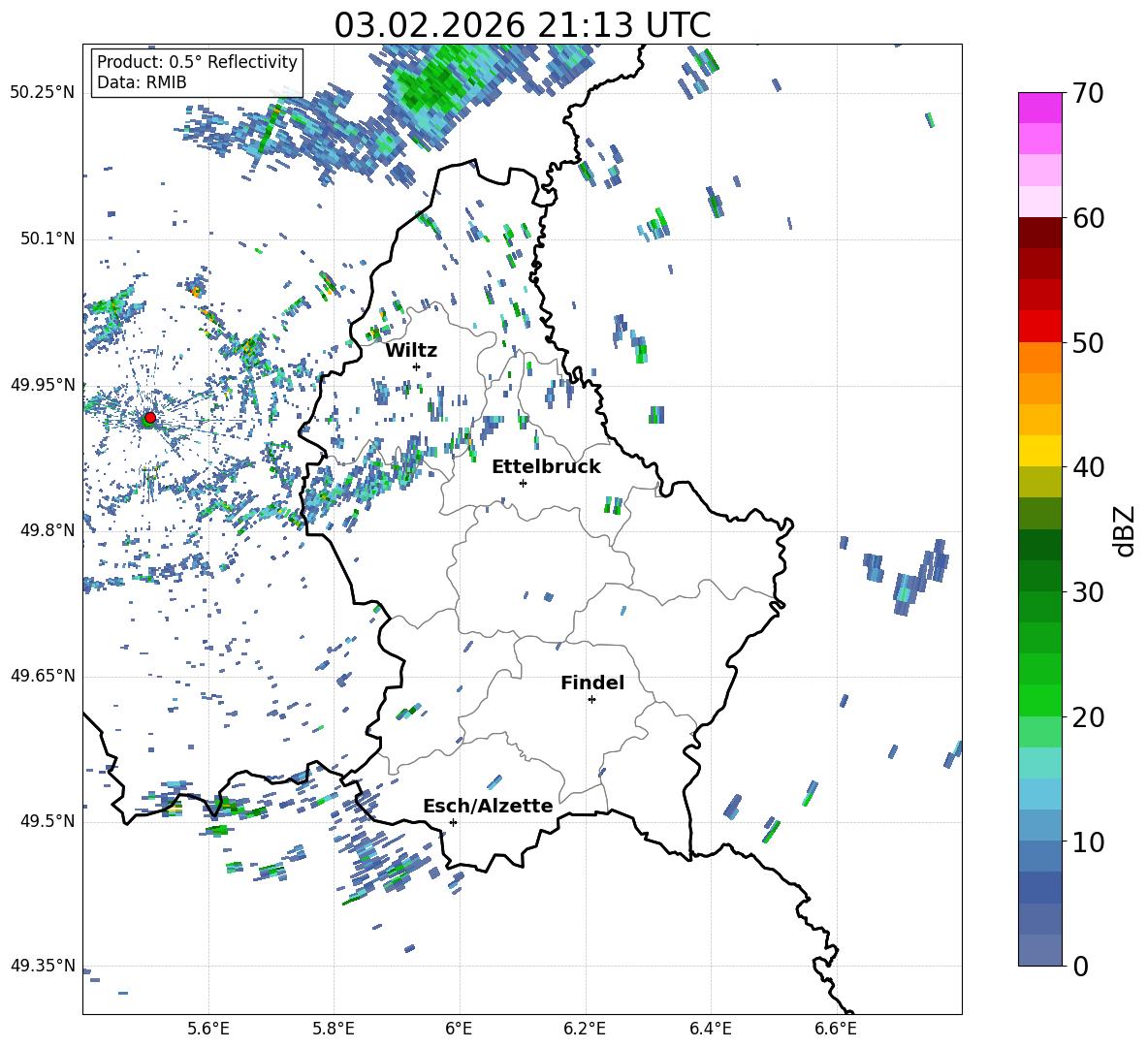Pick the magenta swatch at top of colorbar
The width and height of the screenshot is (1148, 1048).
1040,108
